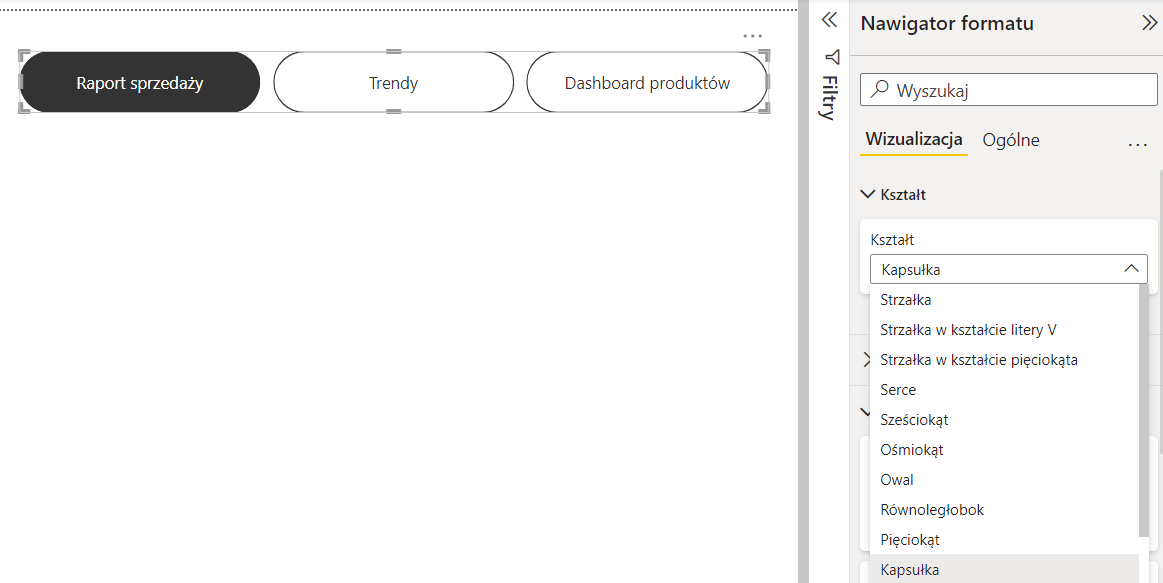Expand the Filtry pane with double chevron
1163x583 pixels.
coord(829,20)
